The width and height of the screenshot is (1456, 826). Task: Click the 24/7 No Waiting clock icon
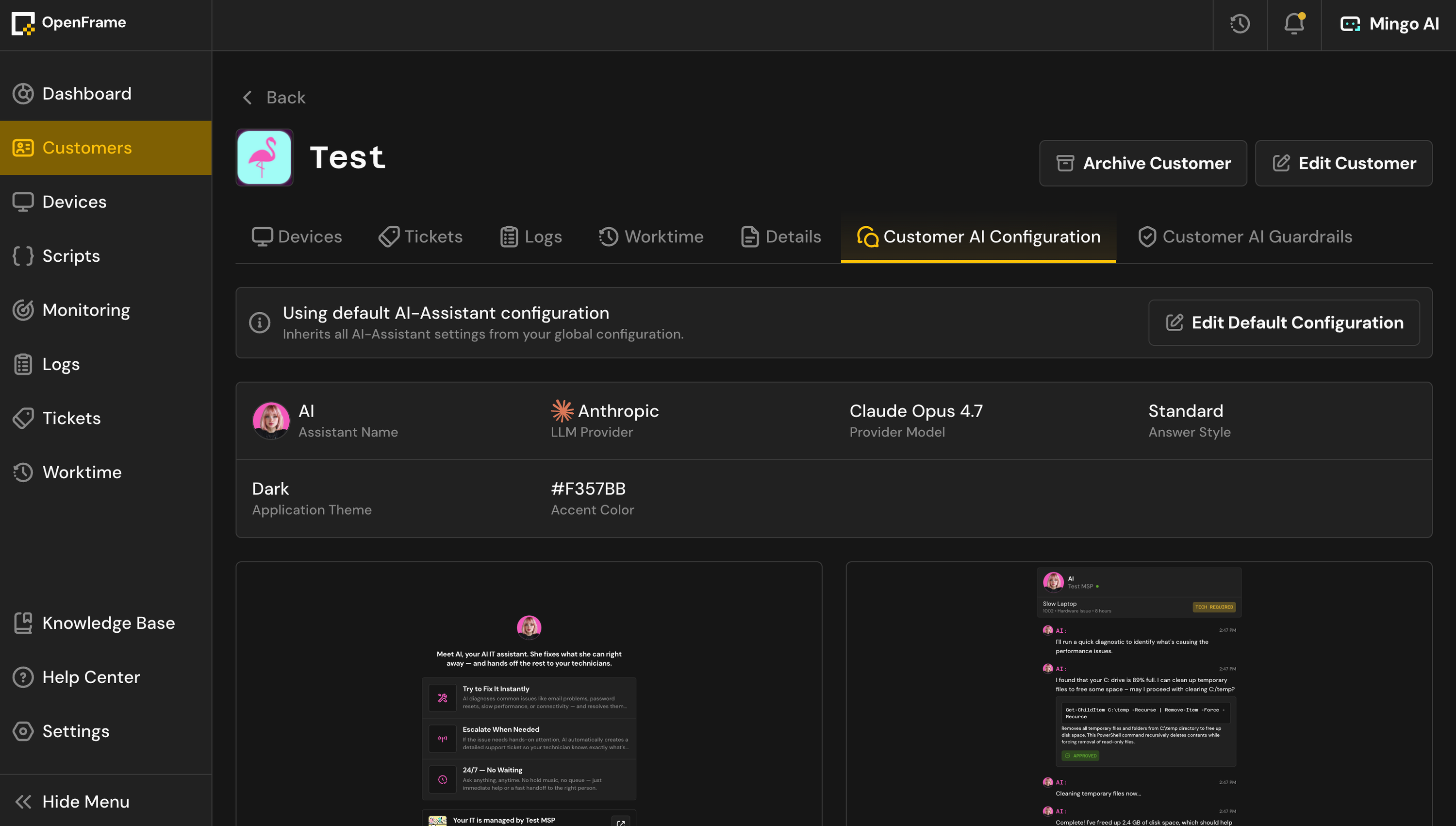[443, 779]
